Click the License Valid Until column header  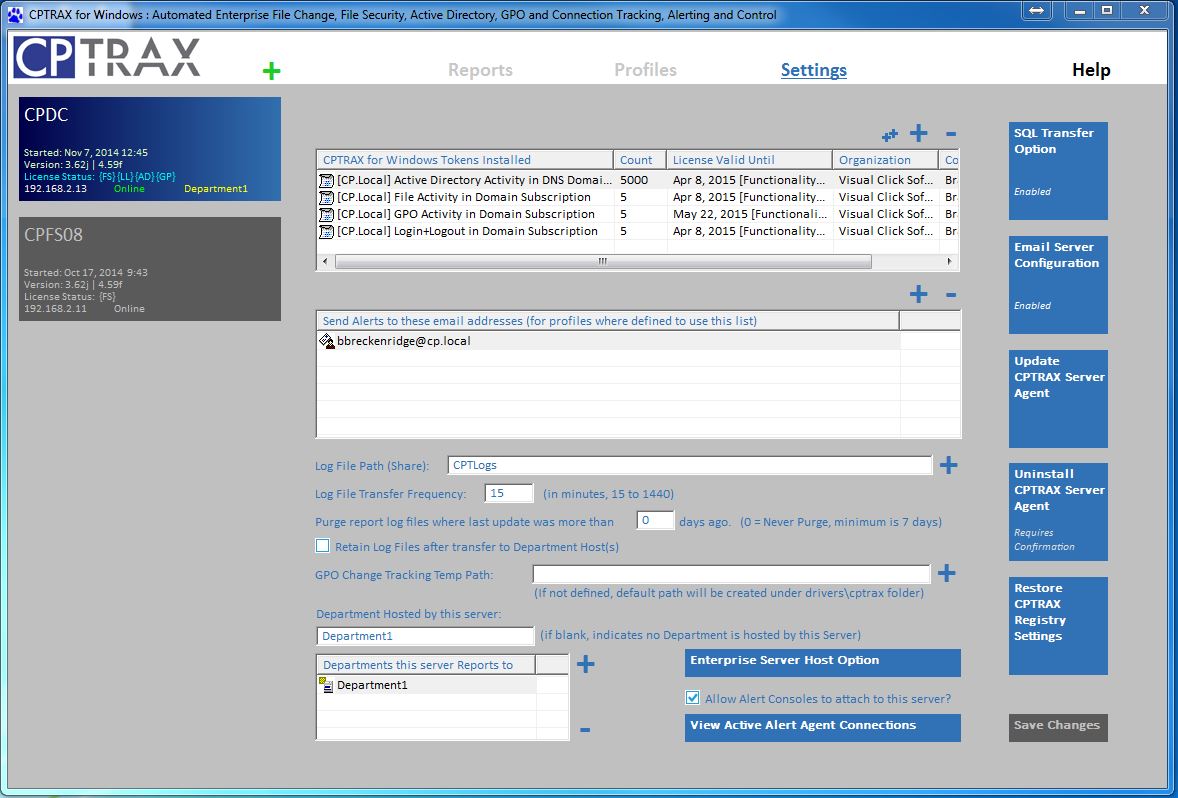(x=749, y=159)
